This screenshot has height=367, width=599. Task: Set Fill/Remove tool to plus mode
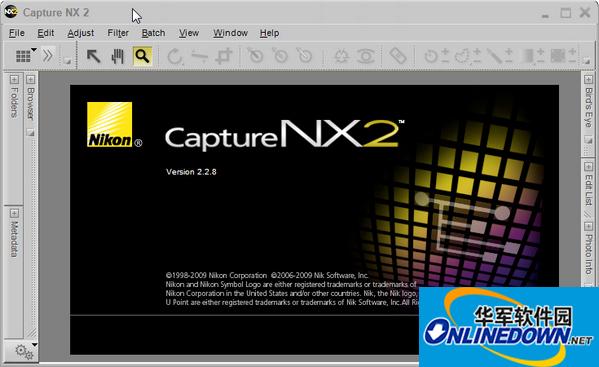(x=572, y=52)
